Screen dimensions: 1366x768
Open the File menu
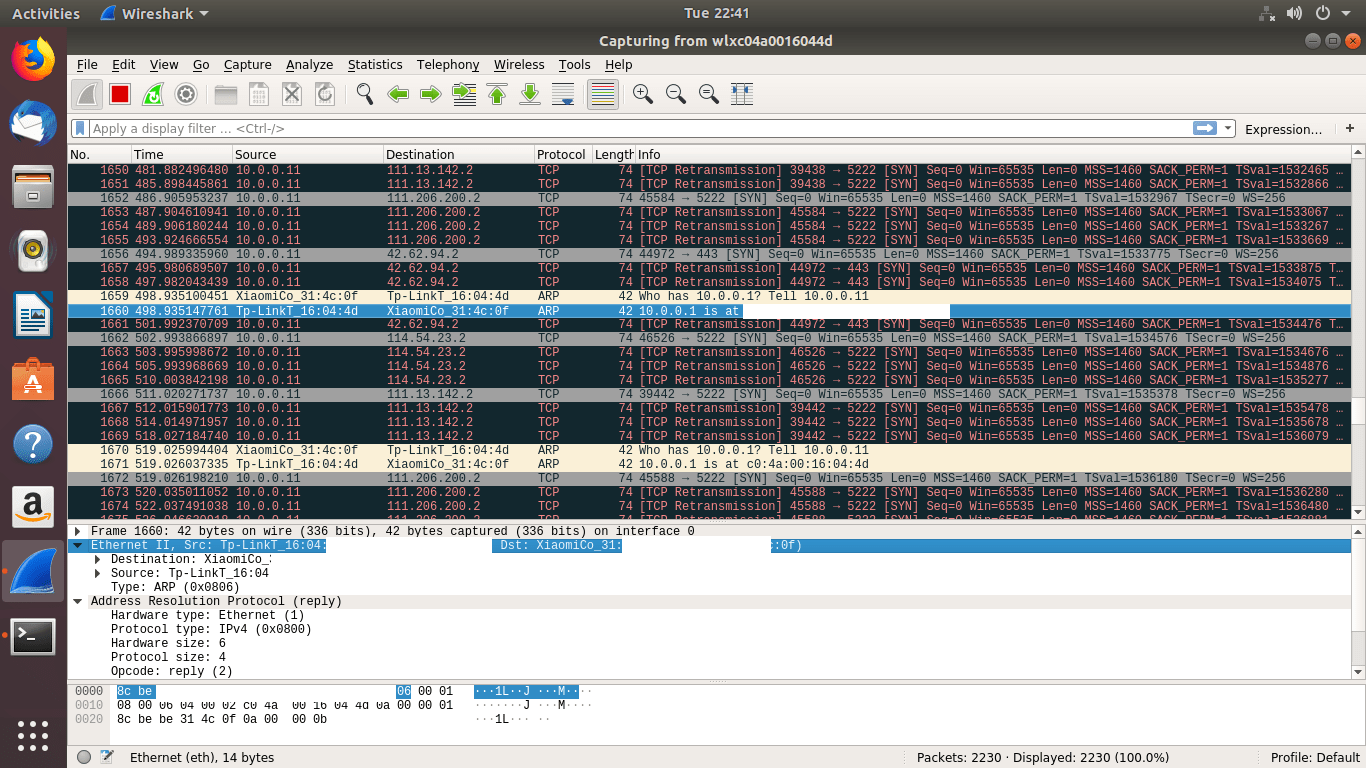pyautogui.click(x=87, y=64)
